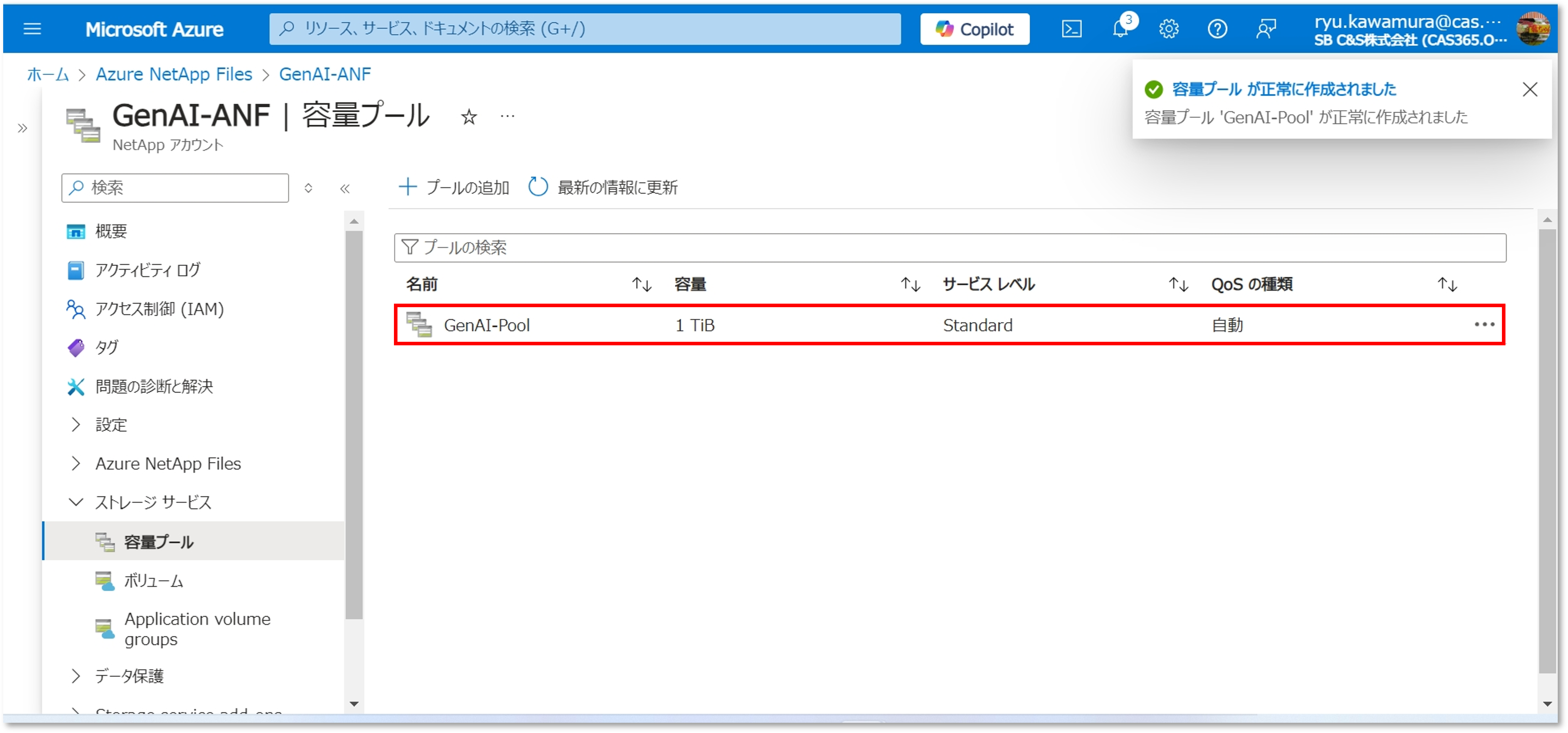Viewport: 1568px width, 733px height.
Task: Expand the collapsed left portal sidebar
Action: tap(23, 128)
